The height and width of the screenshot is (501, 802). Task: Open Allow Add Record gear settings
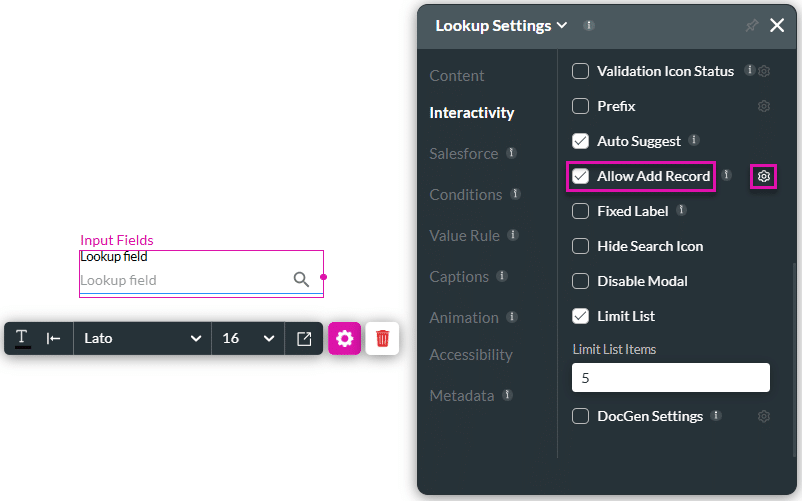pyautogui.click(x=764, y=176)
